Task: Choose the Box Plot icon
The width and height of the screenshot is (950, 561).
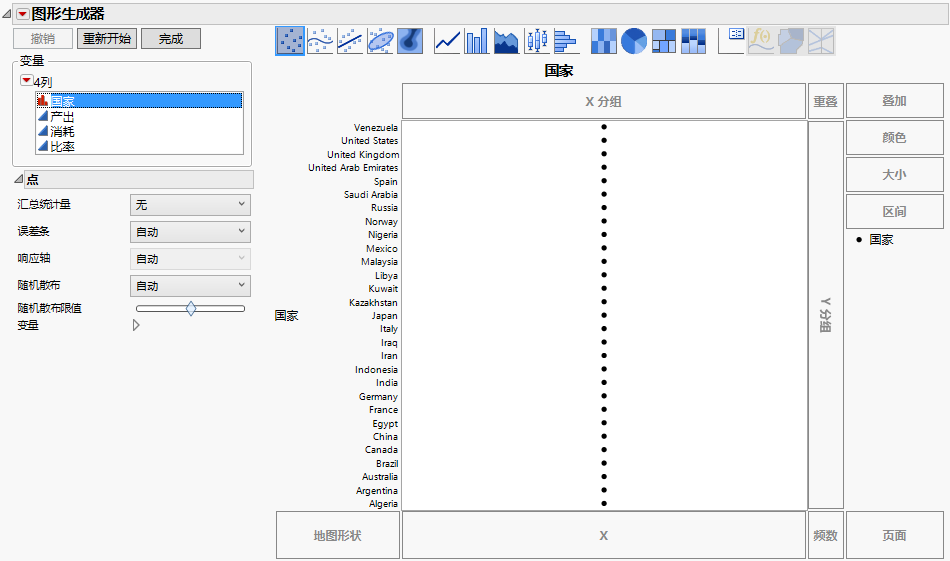Action: [x=537, y=41]
